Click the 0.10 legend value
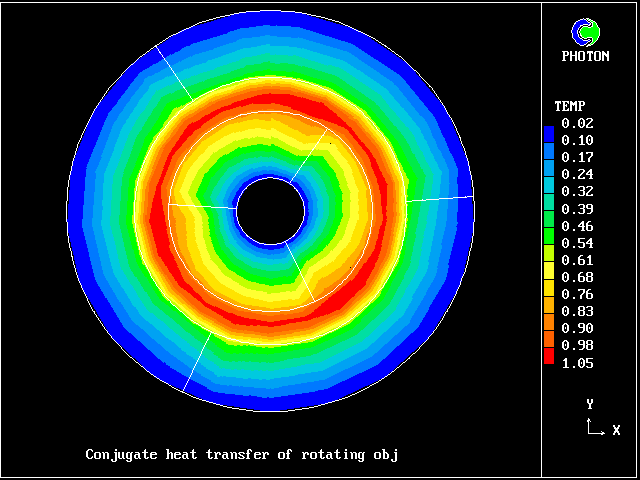 (x=577, y=140)
